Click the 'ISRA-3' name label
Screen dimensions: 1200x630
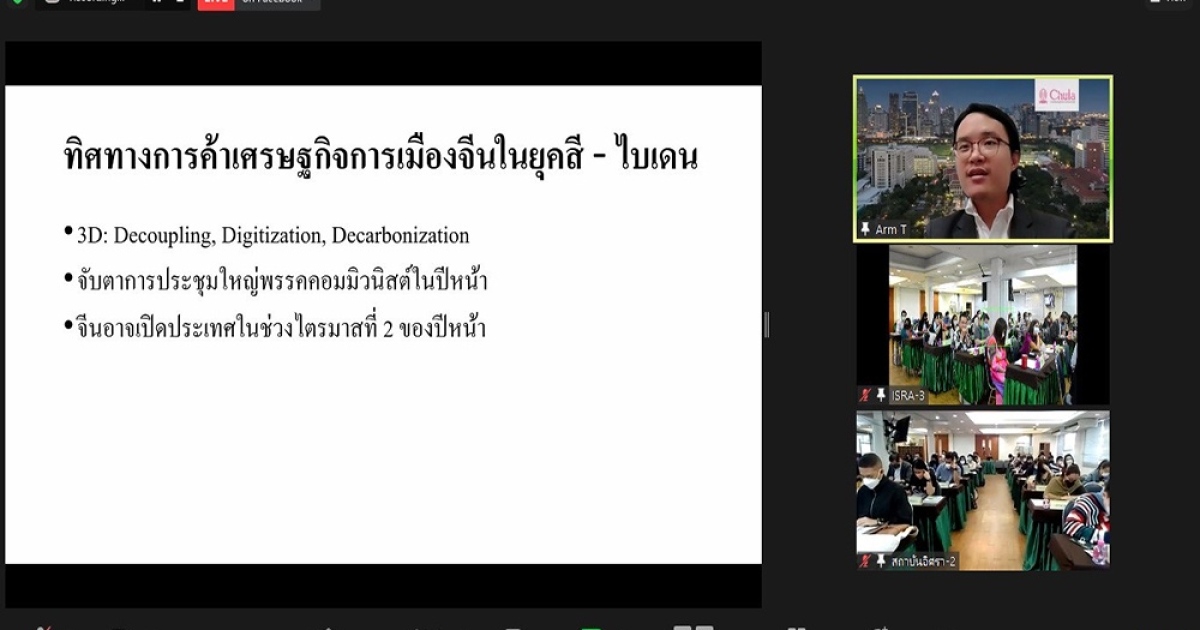(908, 396)
